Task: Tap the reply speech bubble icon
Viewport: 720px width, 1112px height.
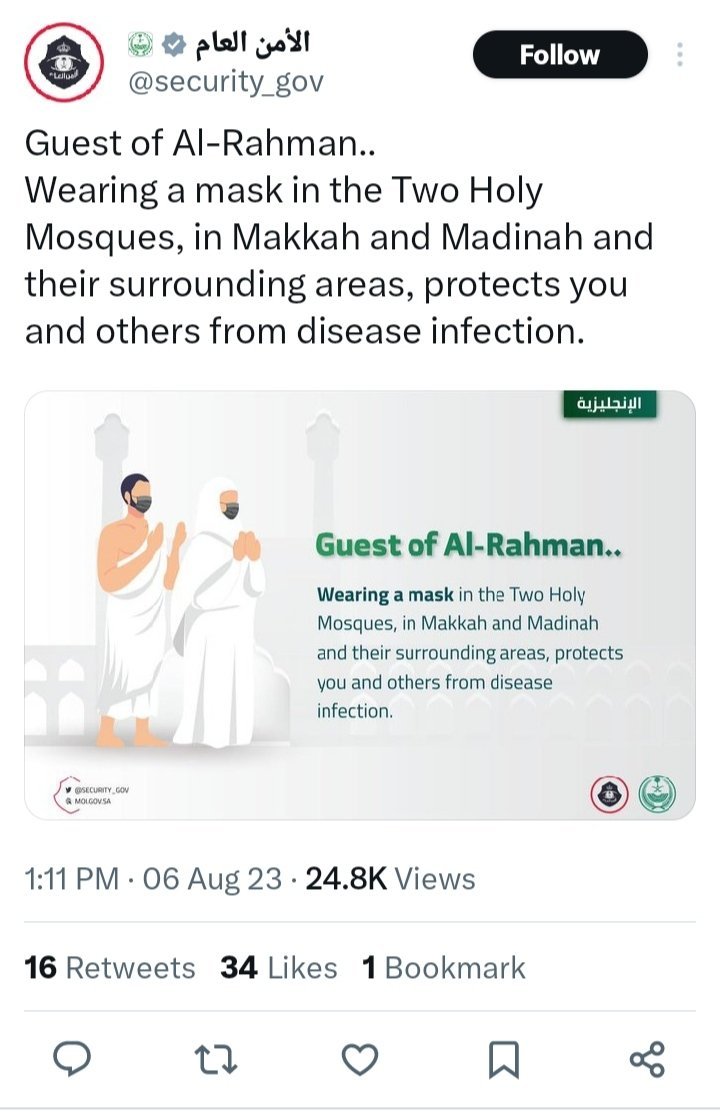Action: pyautogui.click(x=71, y=1058)
